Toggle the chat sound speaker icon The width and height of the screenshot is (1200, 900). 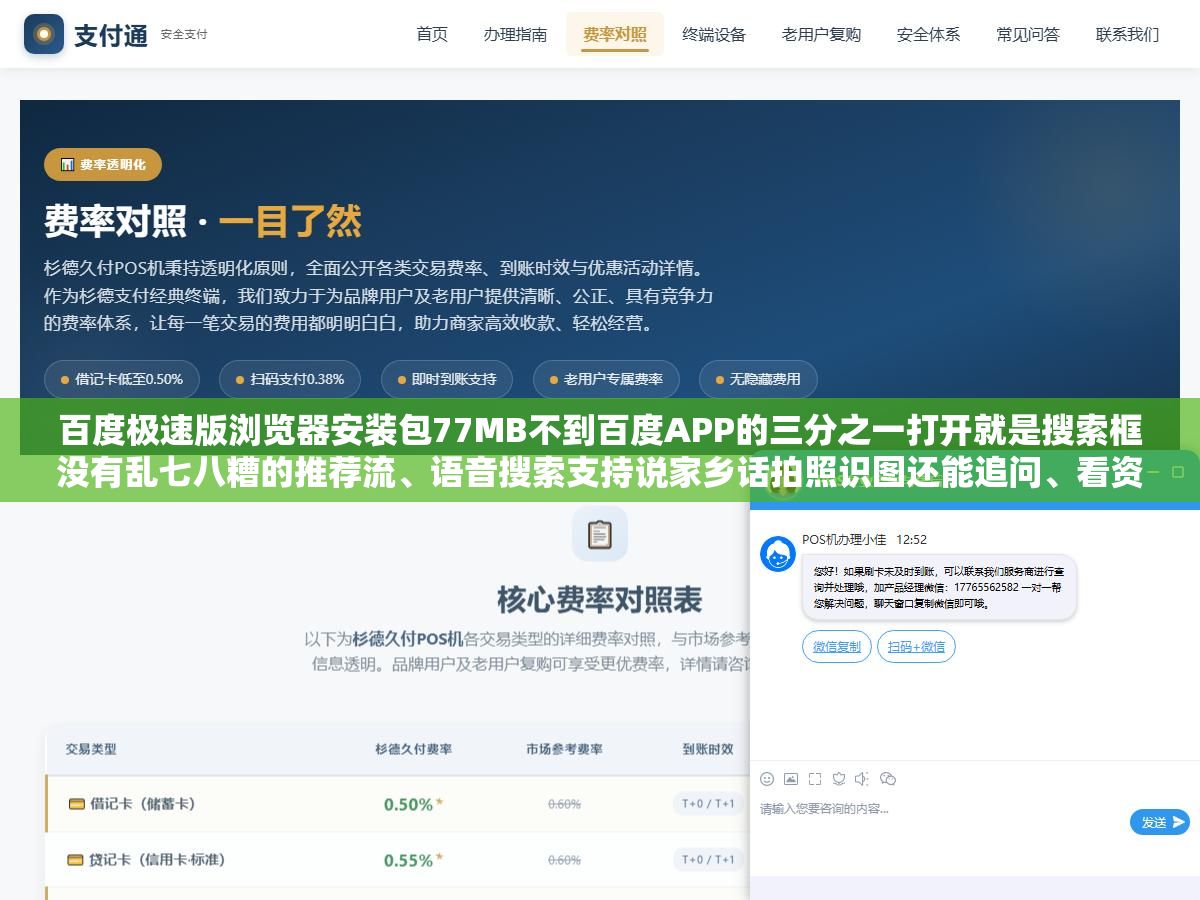coord(863,778)
